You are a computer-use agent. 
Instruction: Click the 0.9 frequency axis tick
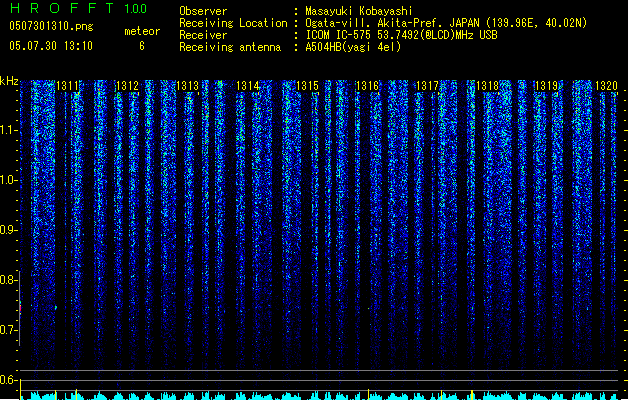pos(8,230)
